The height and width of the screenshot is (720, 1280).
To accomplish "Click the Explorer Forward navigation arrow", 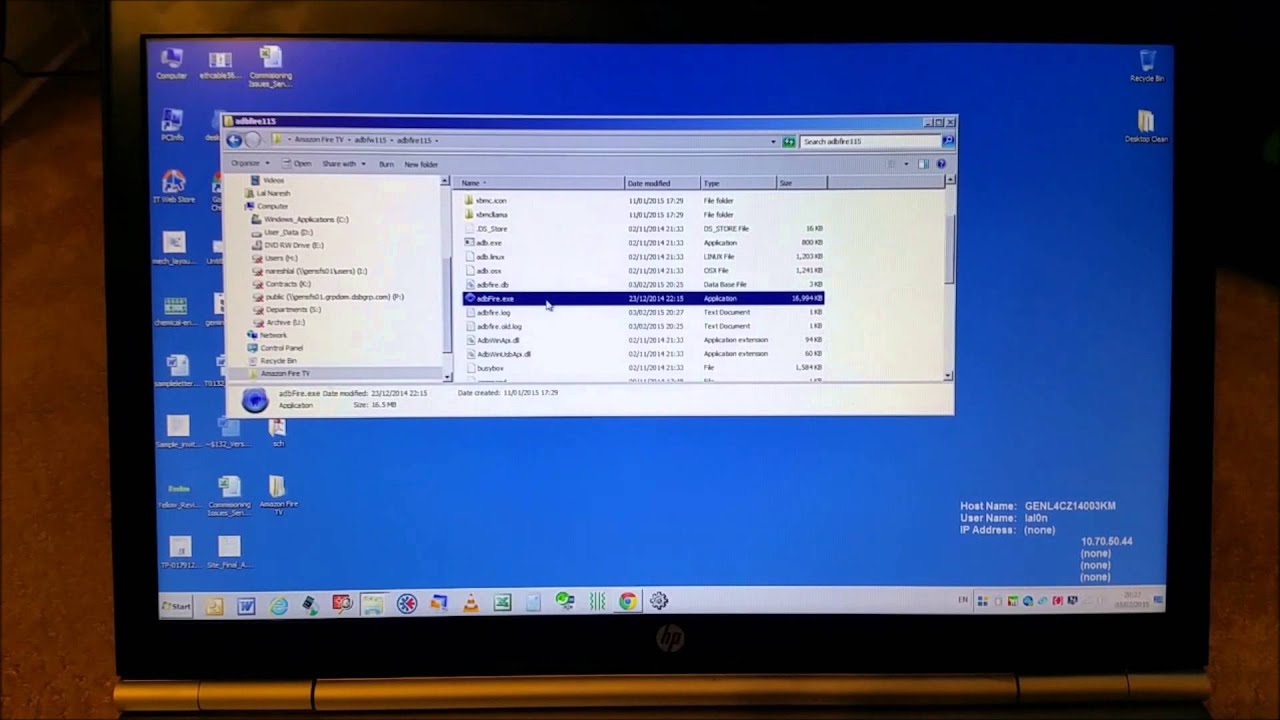I will (253, 141).
